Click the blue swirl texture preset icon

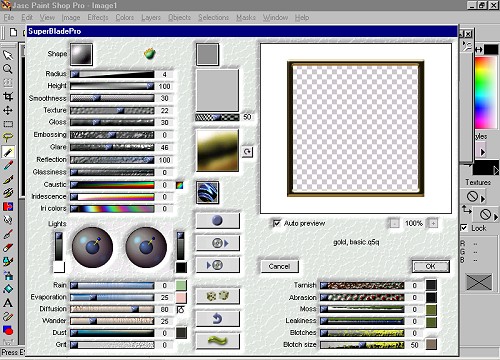207,192
